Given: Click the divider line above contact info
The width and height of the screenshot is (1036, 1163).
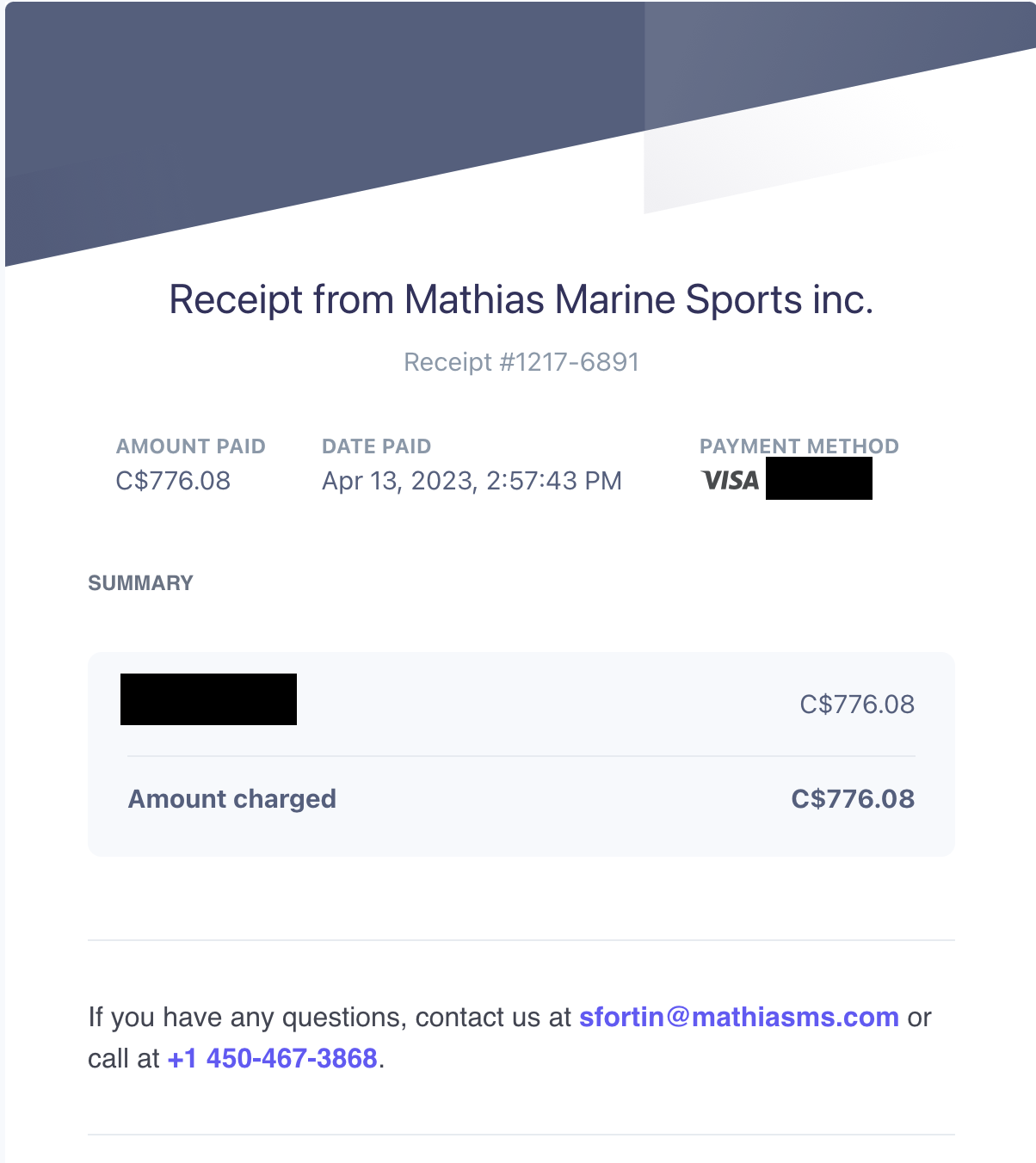Looking at the screenshot, I should (x=521, y=940).
